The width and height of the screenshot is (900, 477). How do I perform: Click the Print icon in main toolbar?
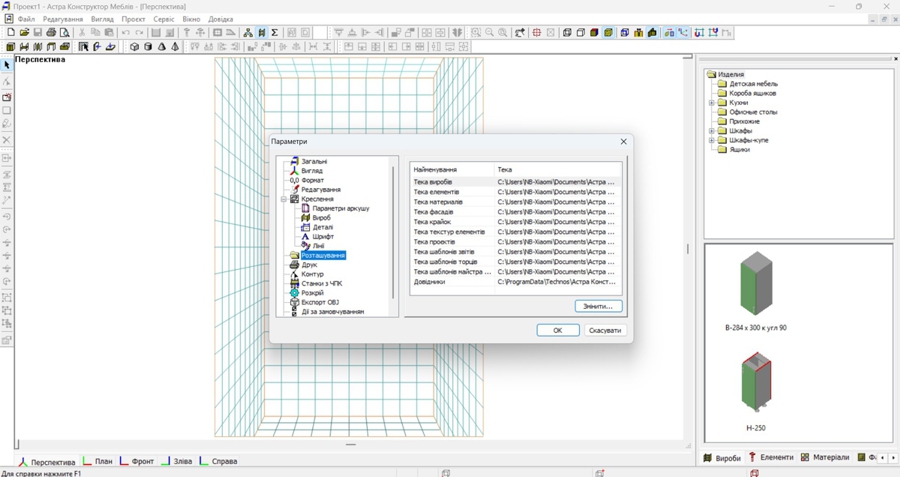(51, 33)
